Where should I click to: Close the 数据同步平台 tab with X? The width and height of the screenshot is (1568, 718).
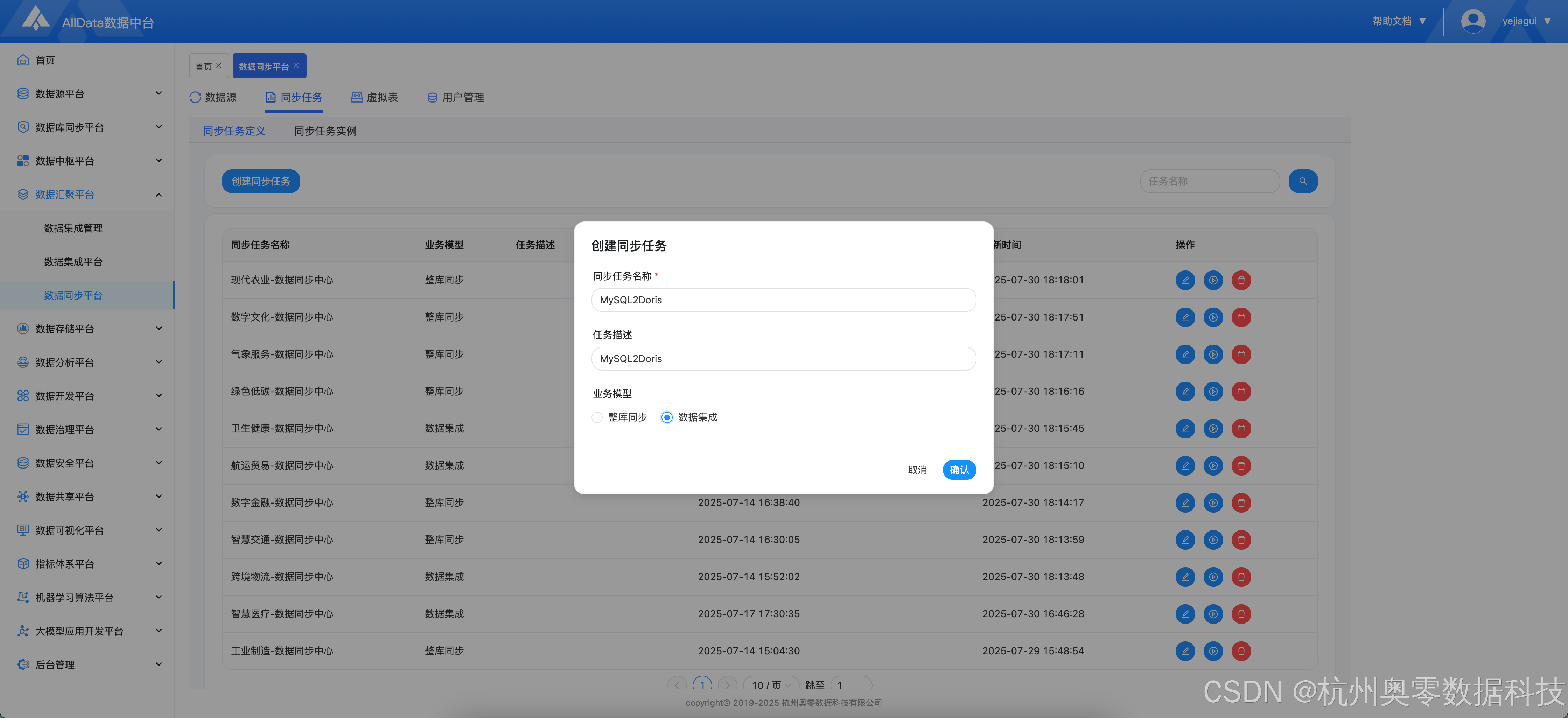[x=296, y=66]
